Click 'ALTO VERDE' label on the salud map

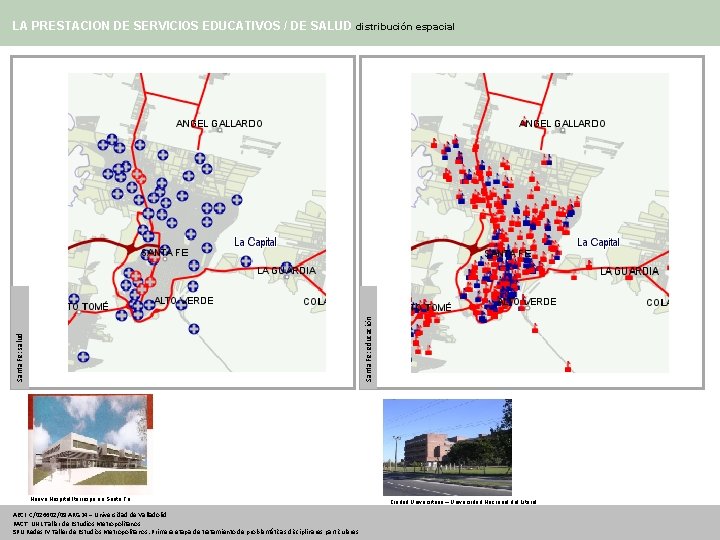184,301
